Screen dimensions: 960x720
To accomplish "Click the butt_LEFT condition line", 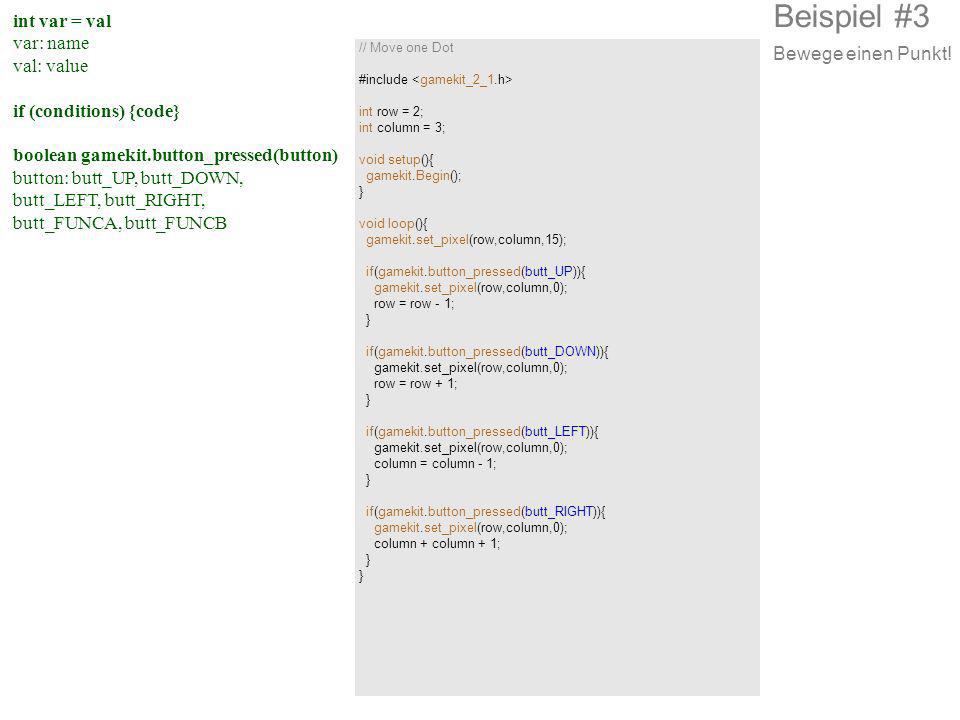I will pyautogui.click(x=482, y=432).
